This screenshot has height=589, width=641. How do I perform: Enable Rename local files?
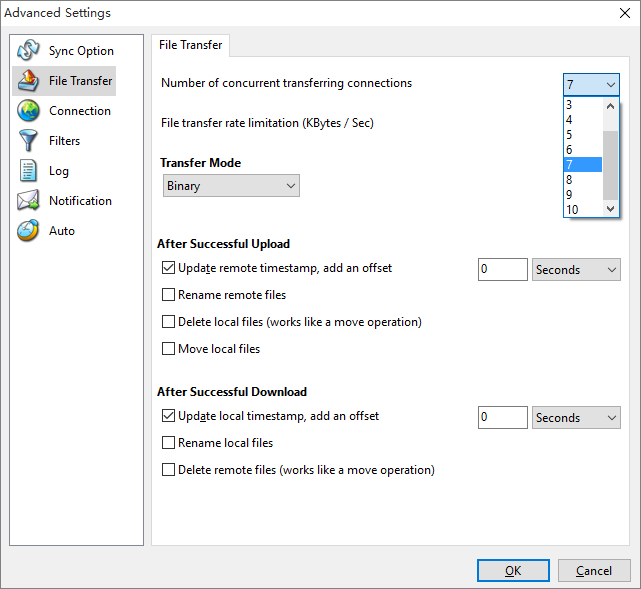168,443
